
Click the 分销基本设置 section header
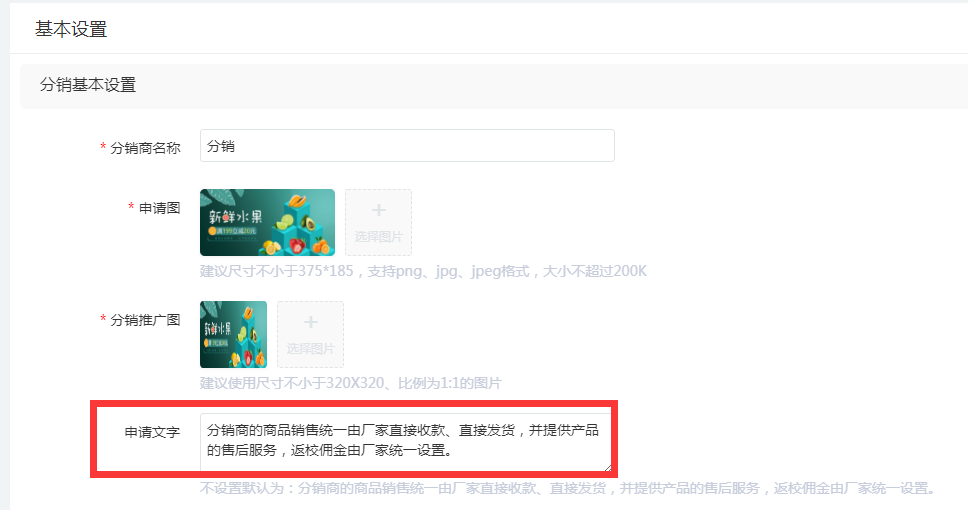(x=88, y=85)
